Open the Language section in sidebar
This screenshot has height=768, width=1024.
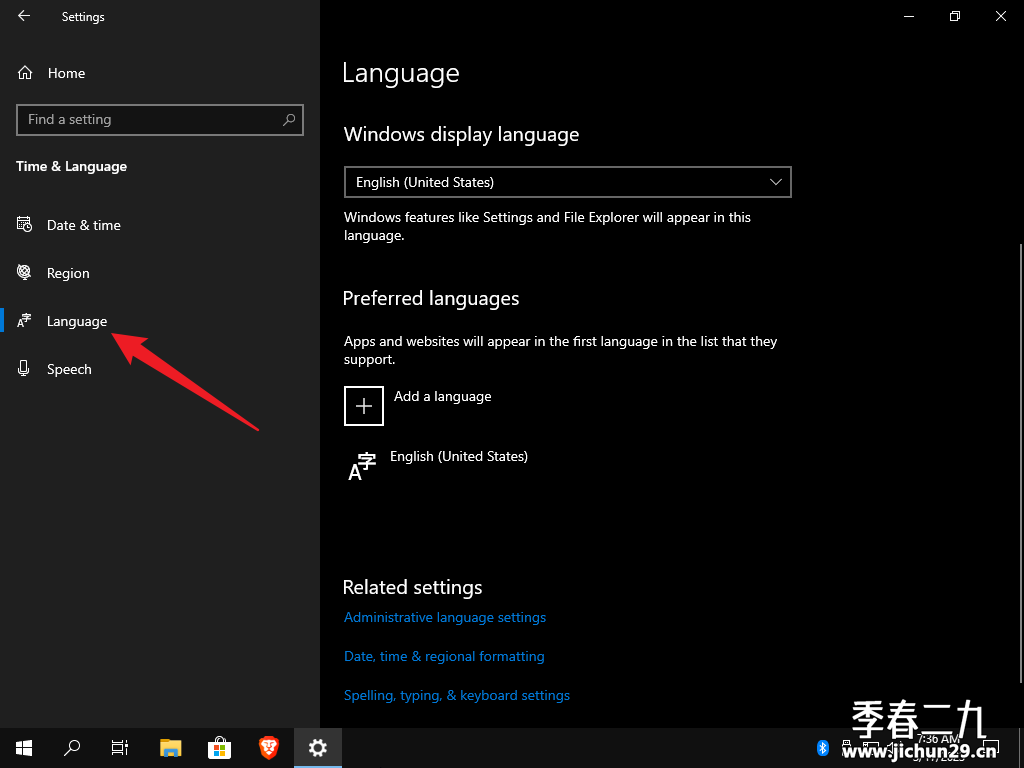[x=77, y=321]
